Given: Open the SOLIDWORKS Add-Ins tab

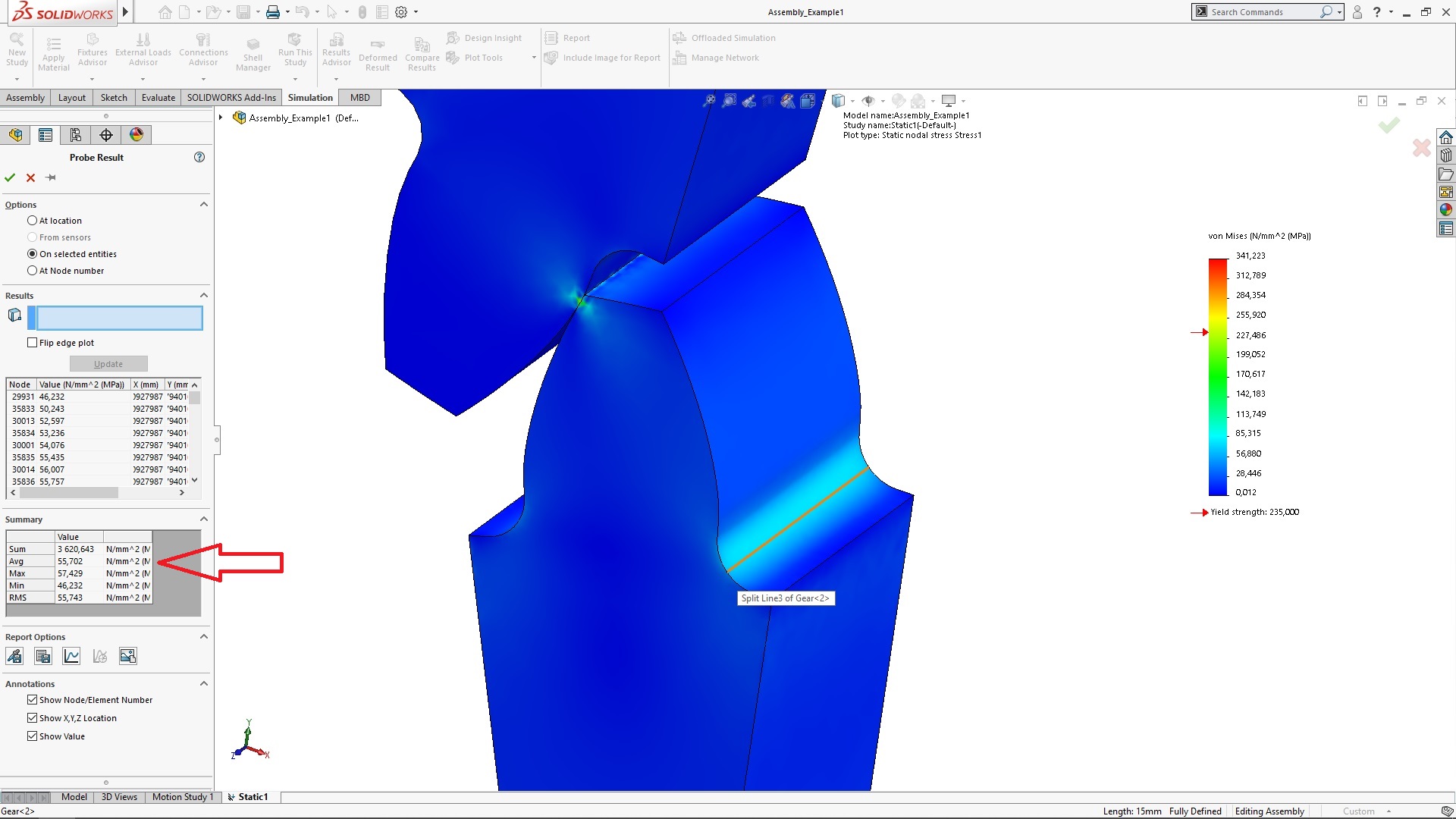Looking at the screenshot, I should pos(231,98).
